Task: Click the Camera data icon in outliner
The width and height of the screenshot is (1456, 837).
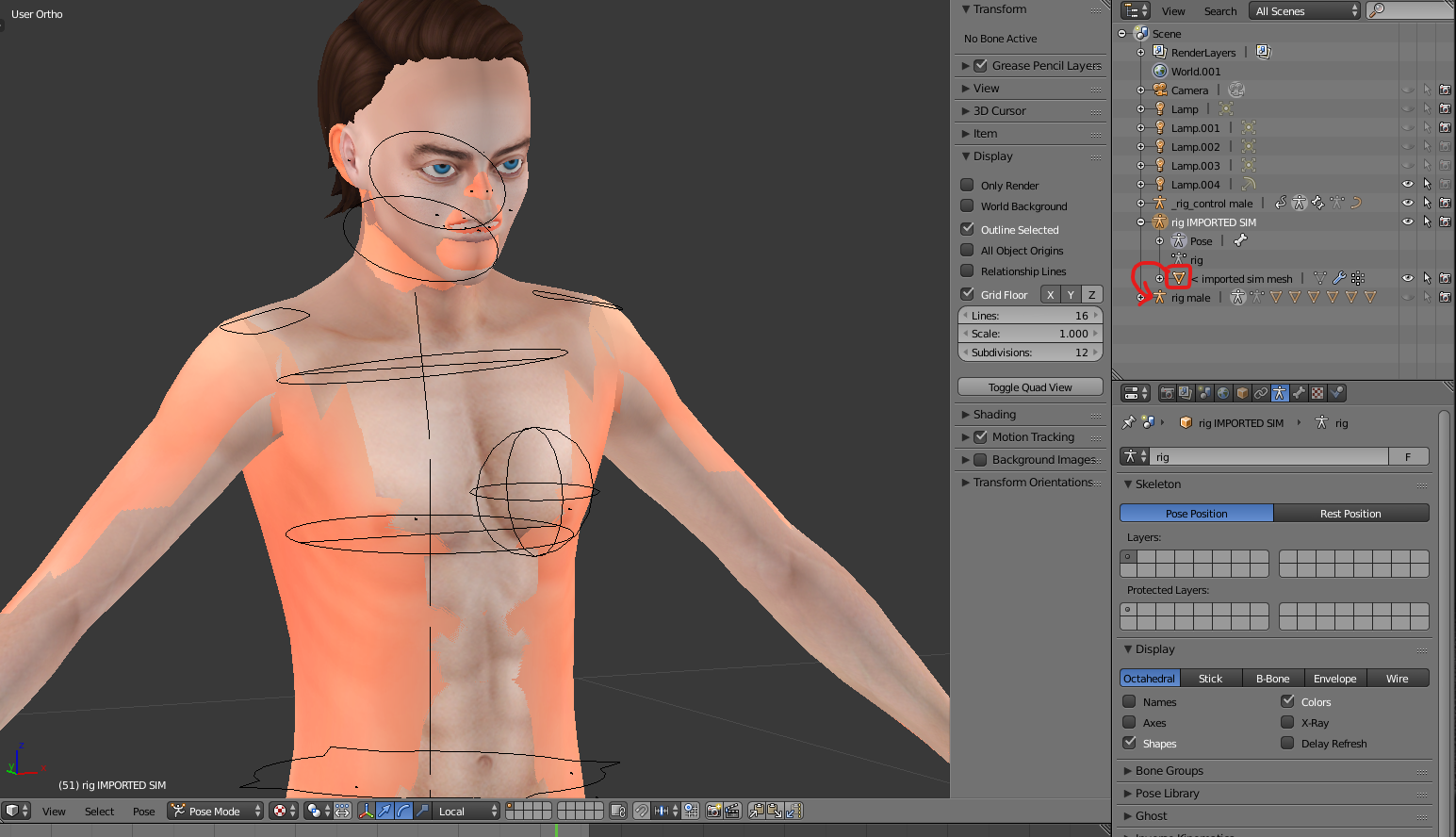Action: 1237,90
